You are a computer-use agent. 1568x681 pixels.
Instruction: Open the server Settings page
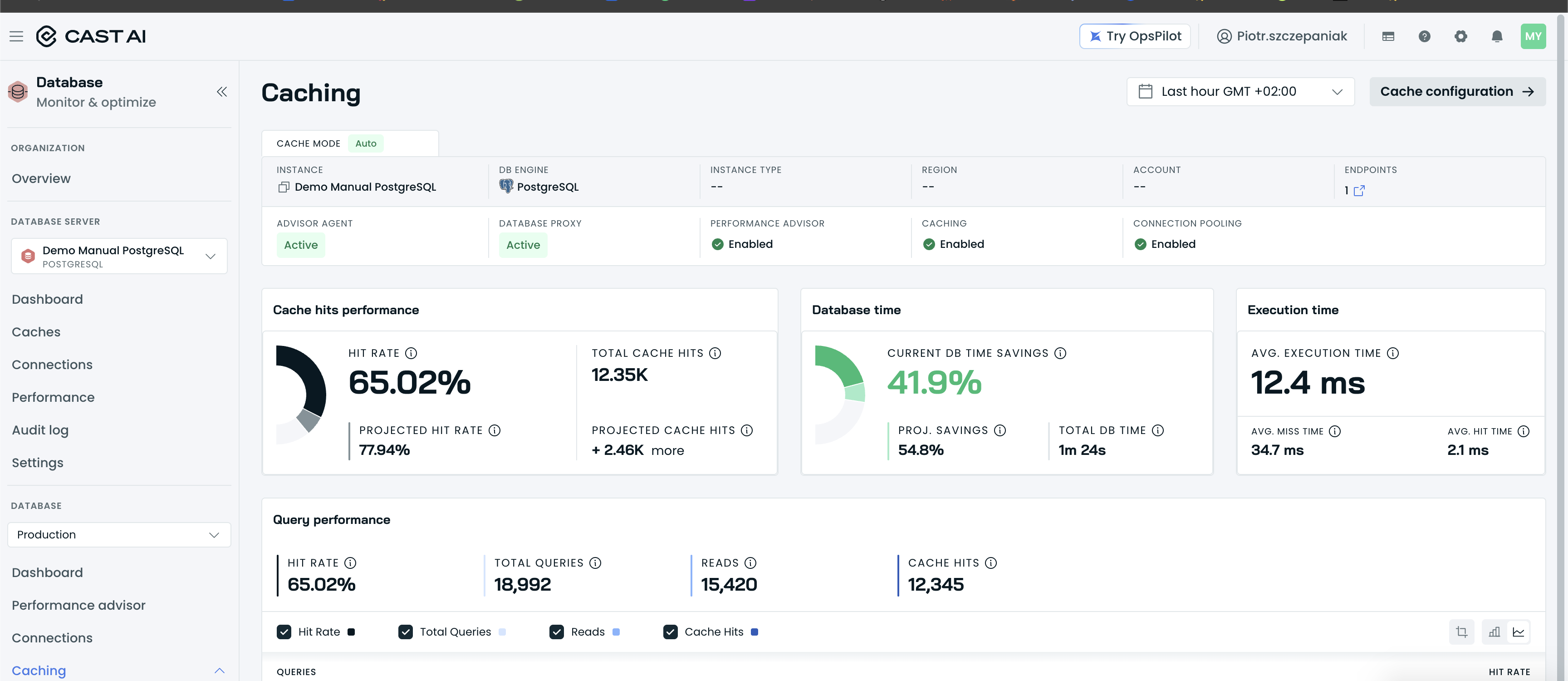point(38,463)
